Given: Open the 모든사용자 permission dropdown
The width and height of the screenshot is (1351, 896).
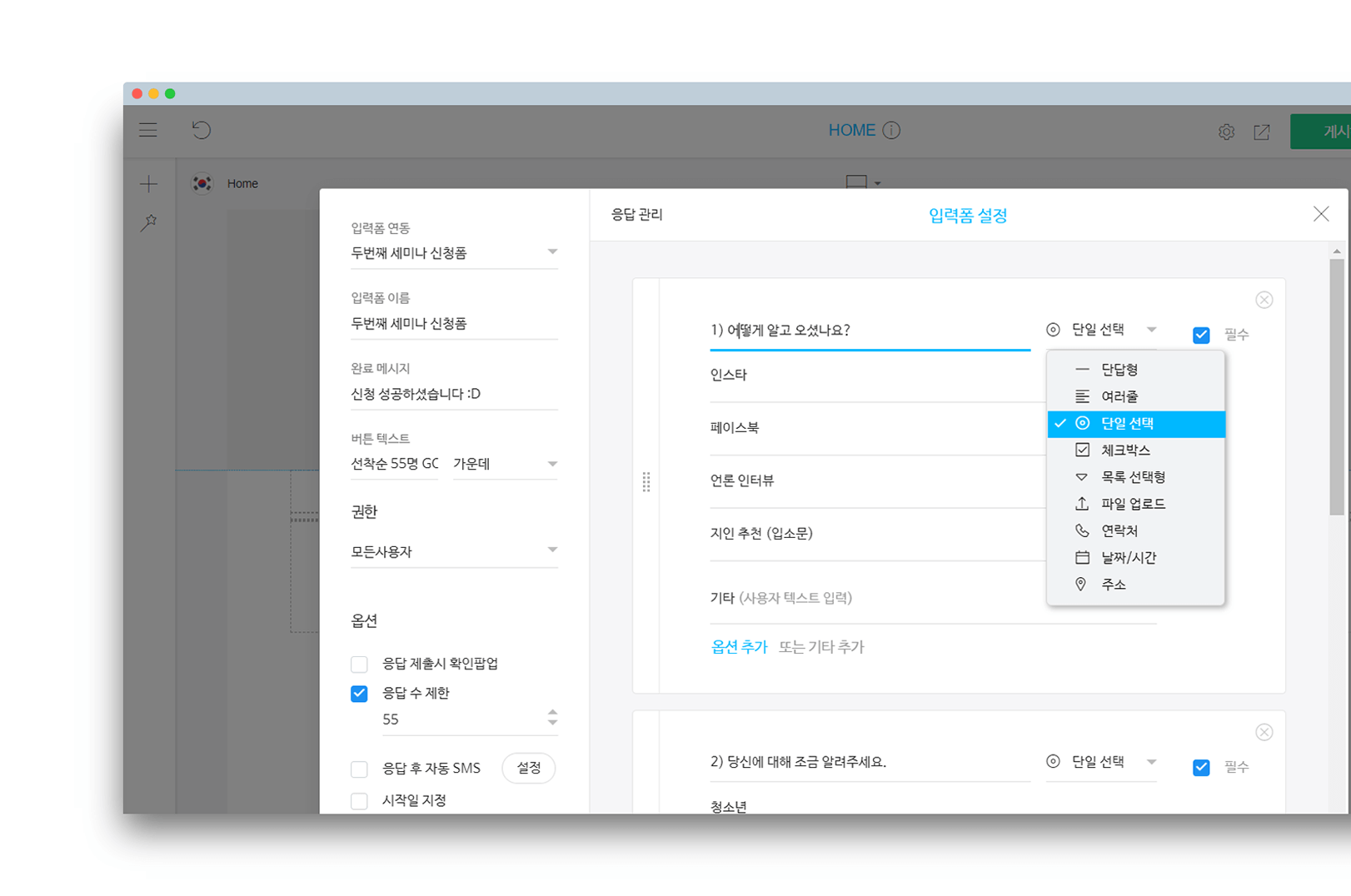Looking at the screenshot, I should 454,551.
